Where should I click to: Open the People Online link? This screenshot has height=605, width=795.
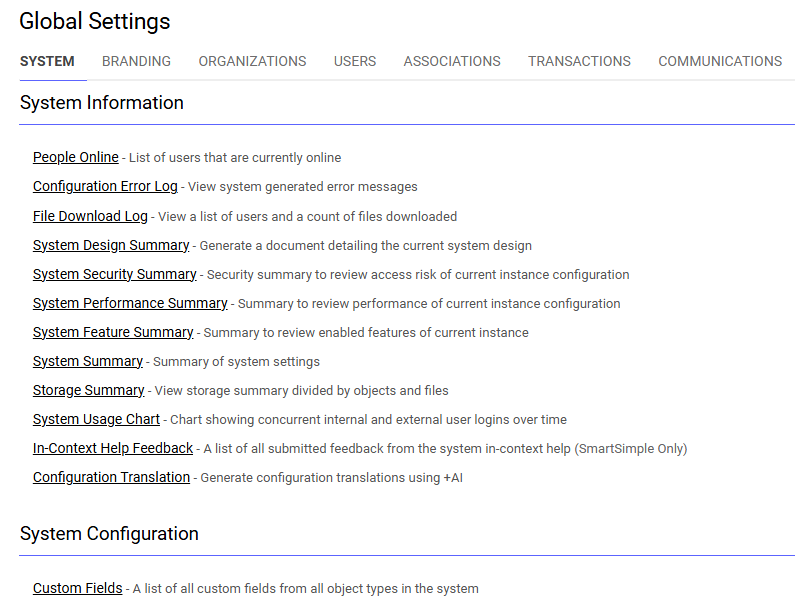tap(76, 157)
